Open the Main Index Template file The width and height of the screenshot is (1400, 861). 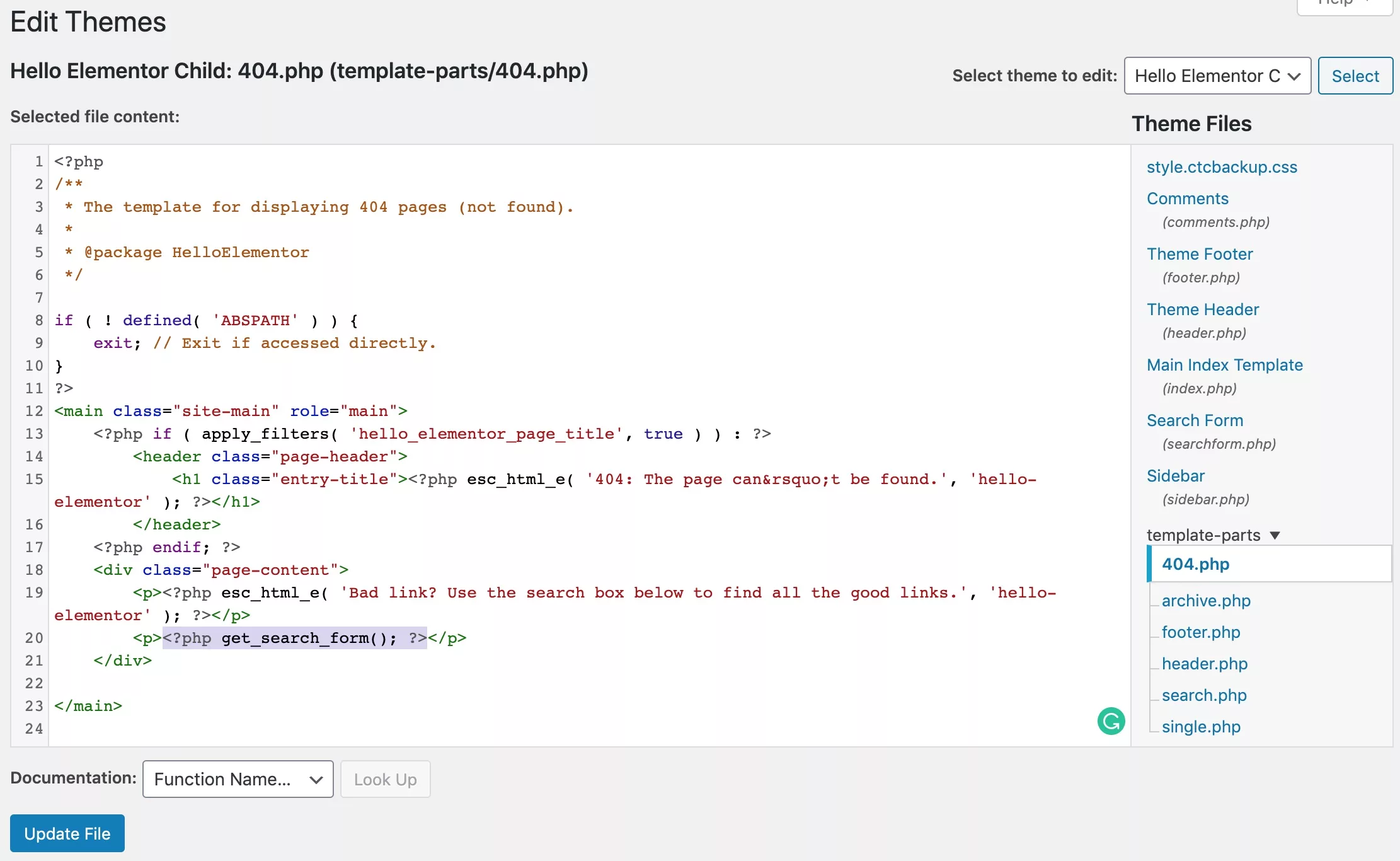pos(1225,365)
